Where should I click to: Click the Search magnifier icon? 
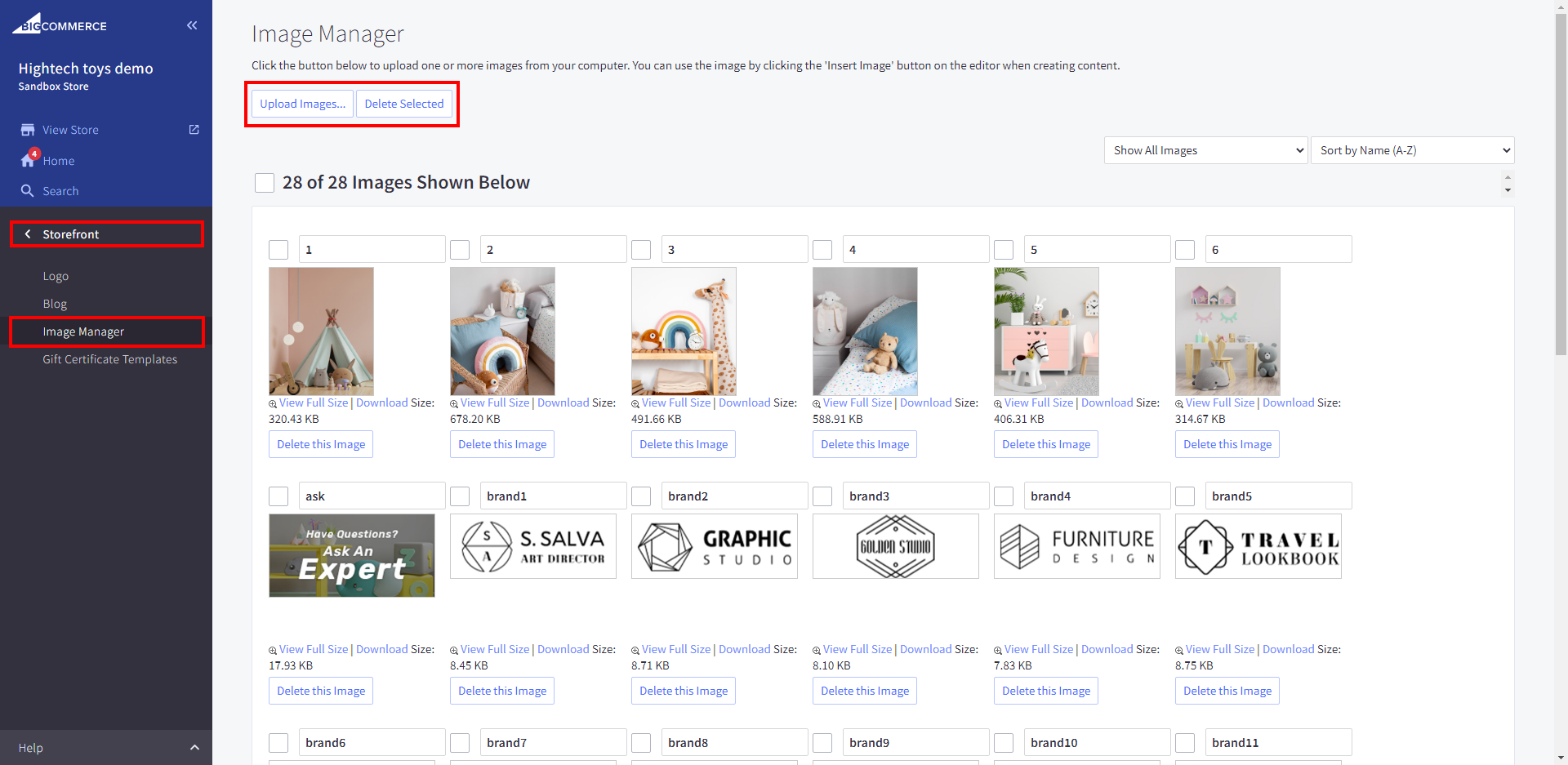coord(28,191)
